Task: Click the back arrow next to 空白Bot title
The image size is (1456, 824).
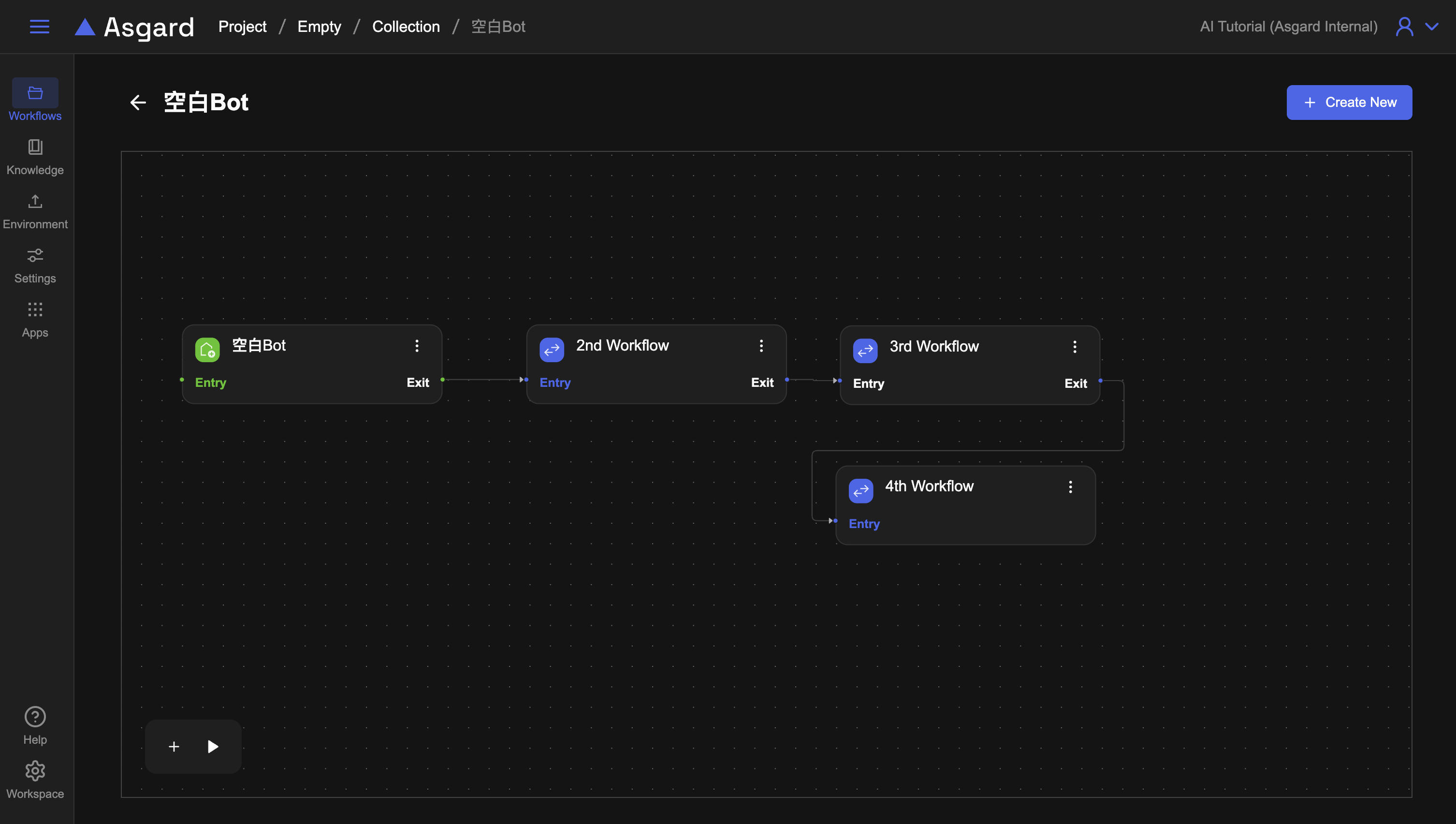Action: pos(138,103)
